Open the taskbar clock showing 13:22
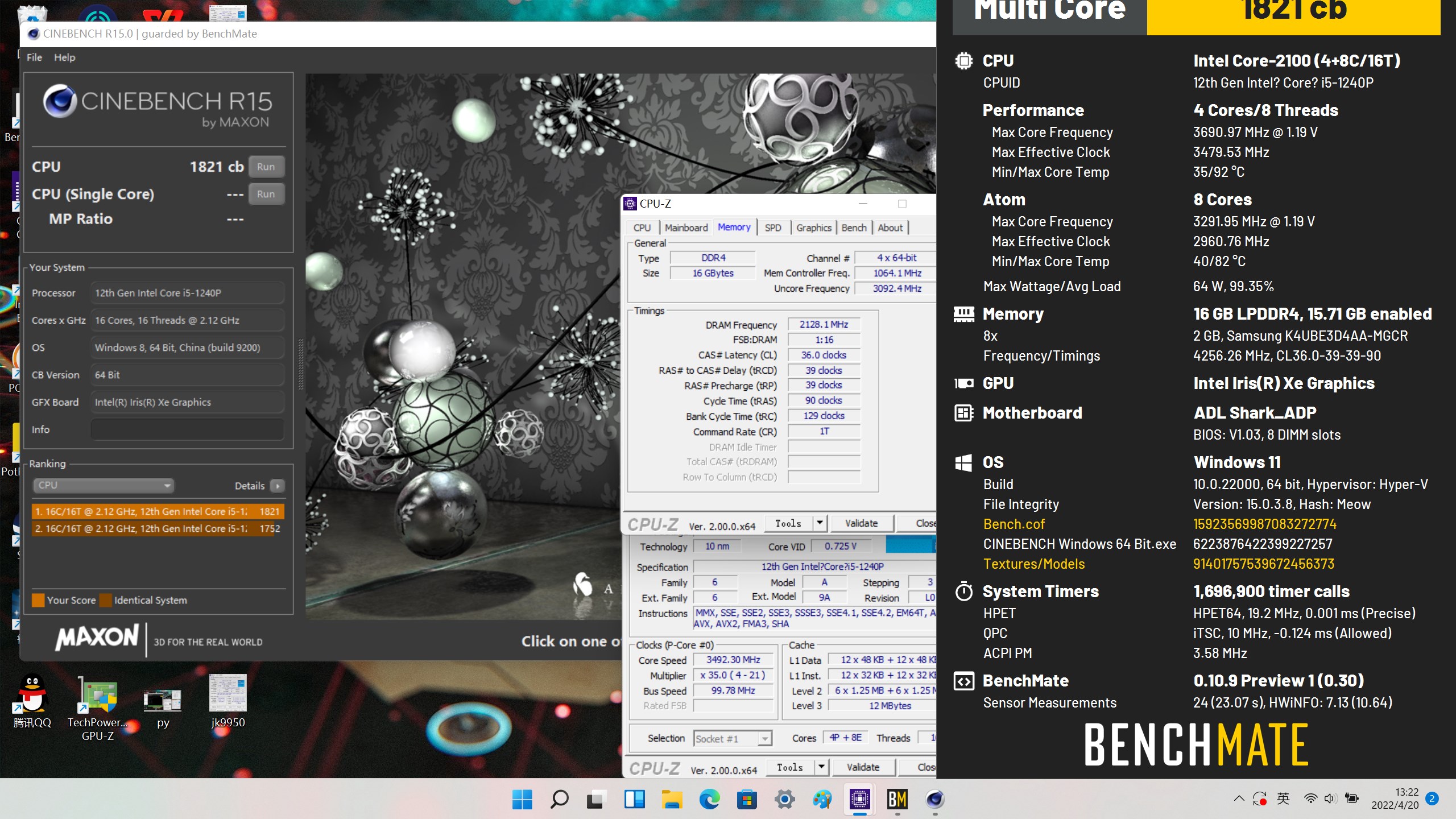The image size is (1456, 819). 1395,799
